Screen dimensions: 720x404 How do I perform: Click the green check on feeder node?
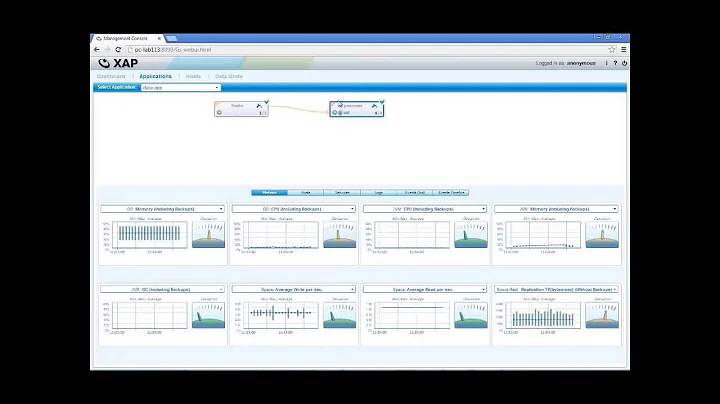(x=267, y=102)
